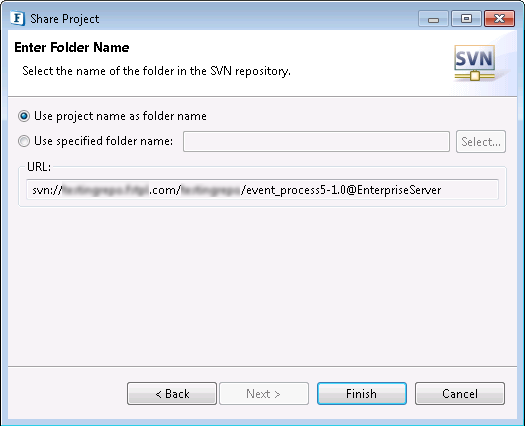This screenshot has width=525, height=426.
Task: Click the 'URL:' group label
Action: tap(39, 166)
